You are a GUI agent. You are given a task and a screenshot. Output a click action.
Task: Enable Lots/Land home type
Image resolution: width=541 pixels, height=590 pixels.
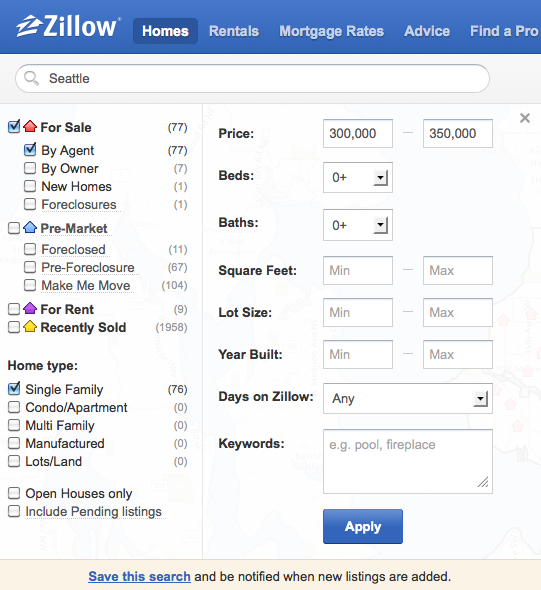click(14, 461)
